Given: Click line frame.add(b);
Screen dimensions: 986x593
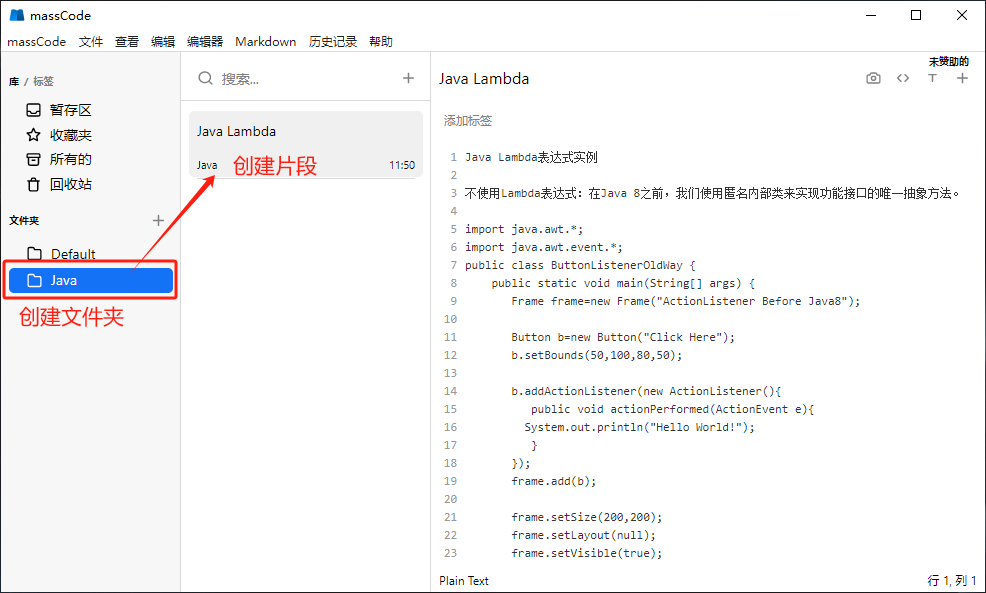Looking at the screenshot, I should 553,481.
